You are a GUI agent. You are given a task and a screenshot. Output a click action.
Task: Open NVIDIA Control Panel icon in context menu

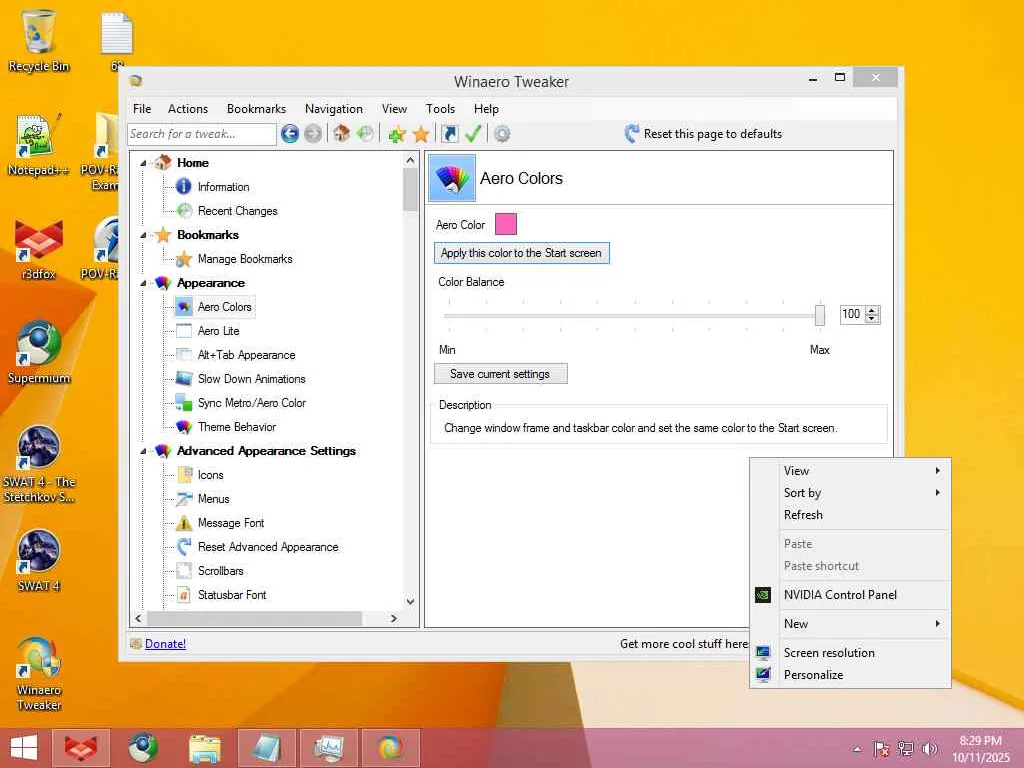pos(763,595)
